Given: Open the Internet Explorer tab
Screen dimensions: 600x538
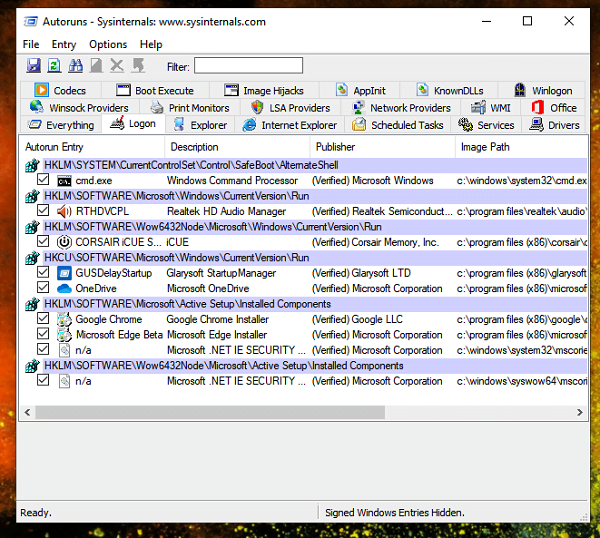Looking at the screenshot, I should coord(290,125).
